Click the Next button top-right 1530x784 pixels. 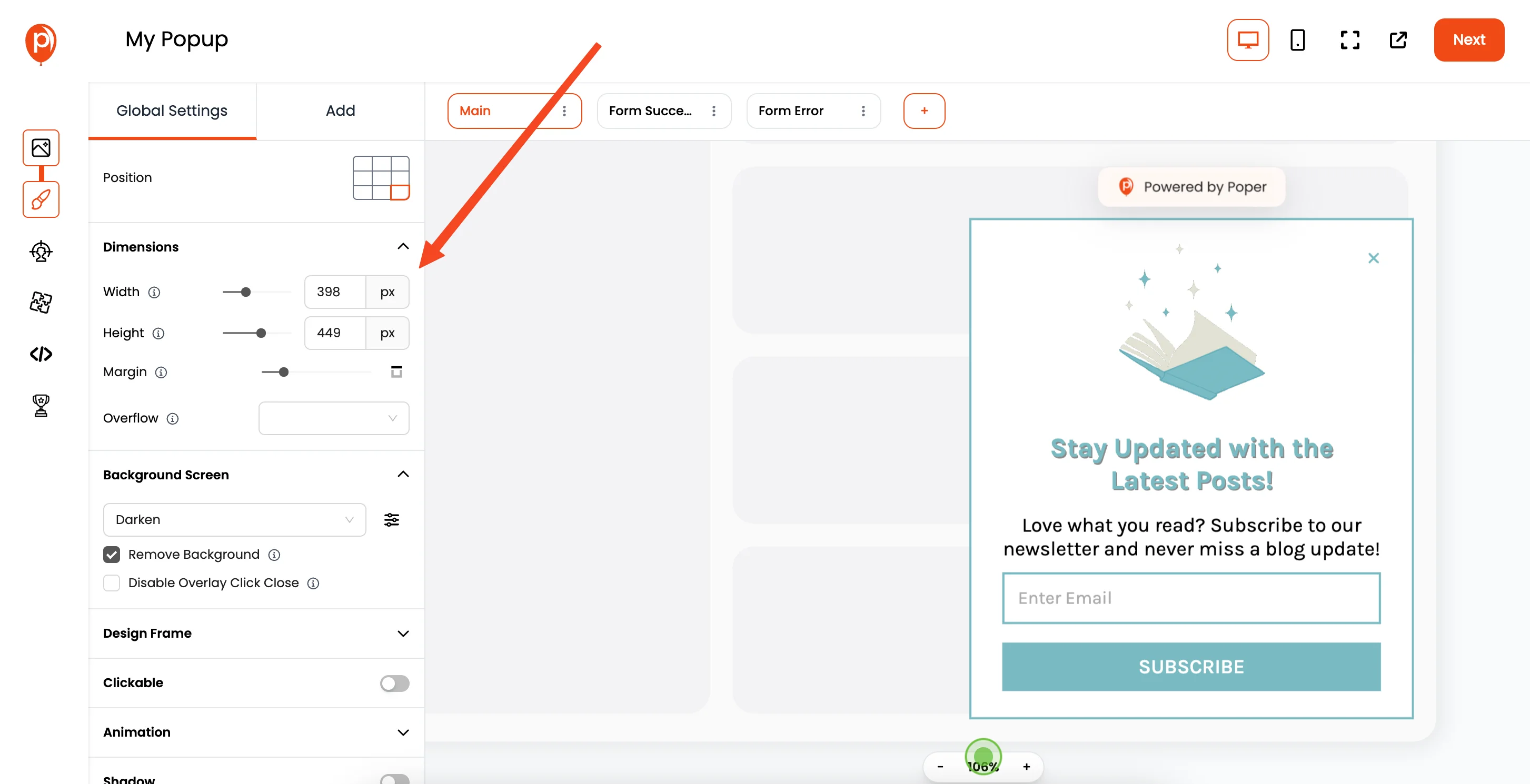point(1470,39)
